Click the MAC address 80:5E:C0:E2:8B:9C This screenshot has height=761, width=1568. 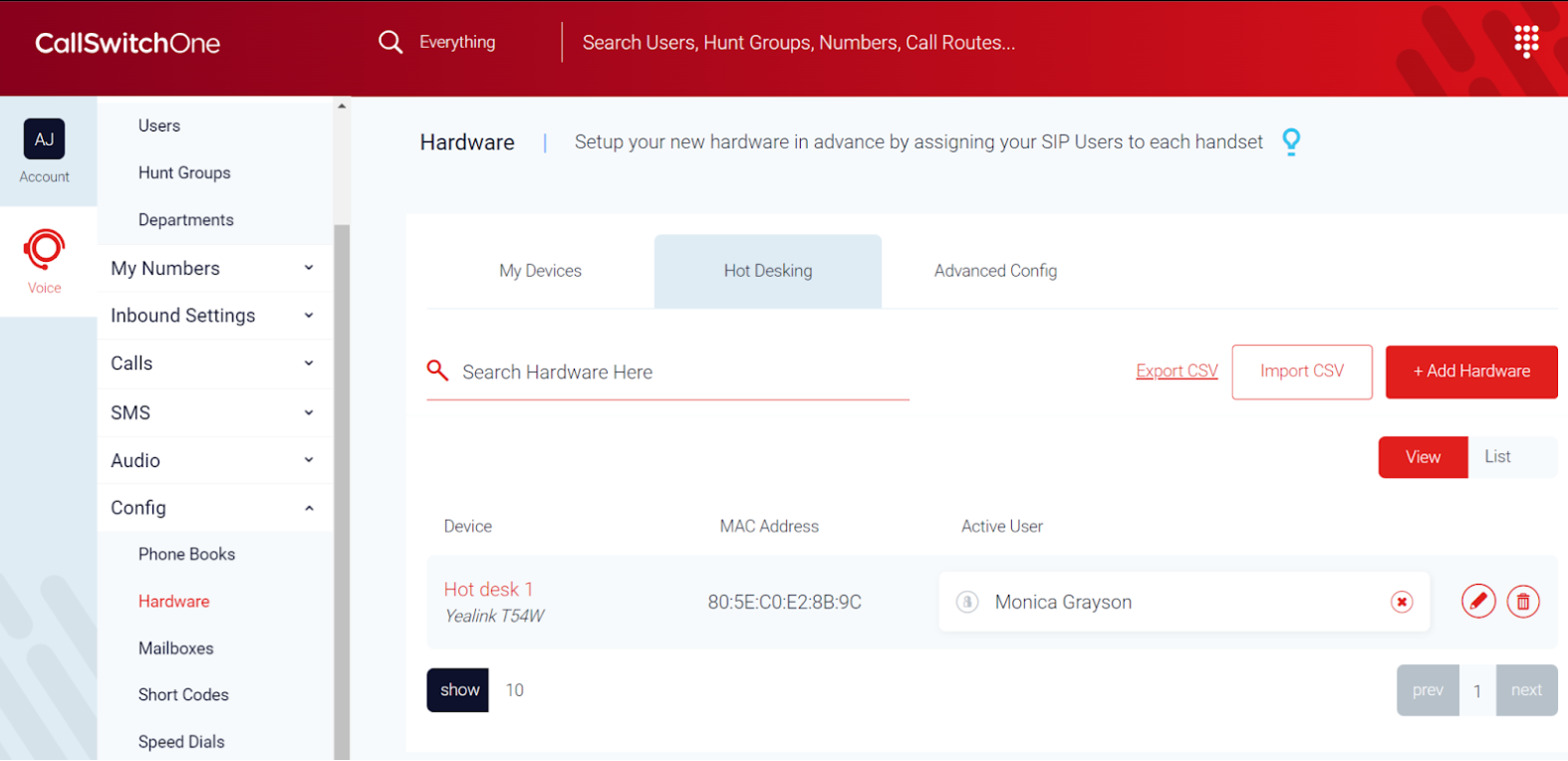pos(784,602)
